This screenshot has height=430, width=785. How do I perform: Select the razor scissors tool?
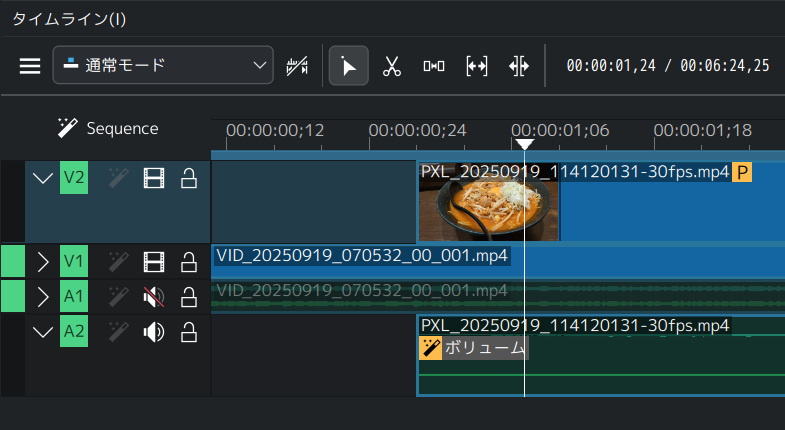(391, 66)
